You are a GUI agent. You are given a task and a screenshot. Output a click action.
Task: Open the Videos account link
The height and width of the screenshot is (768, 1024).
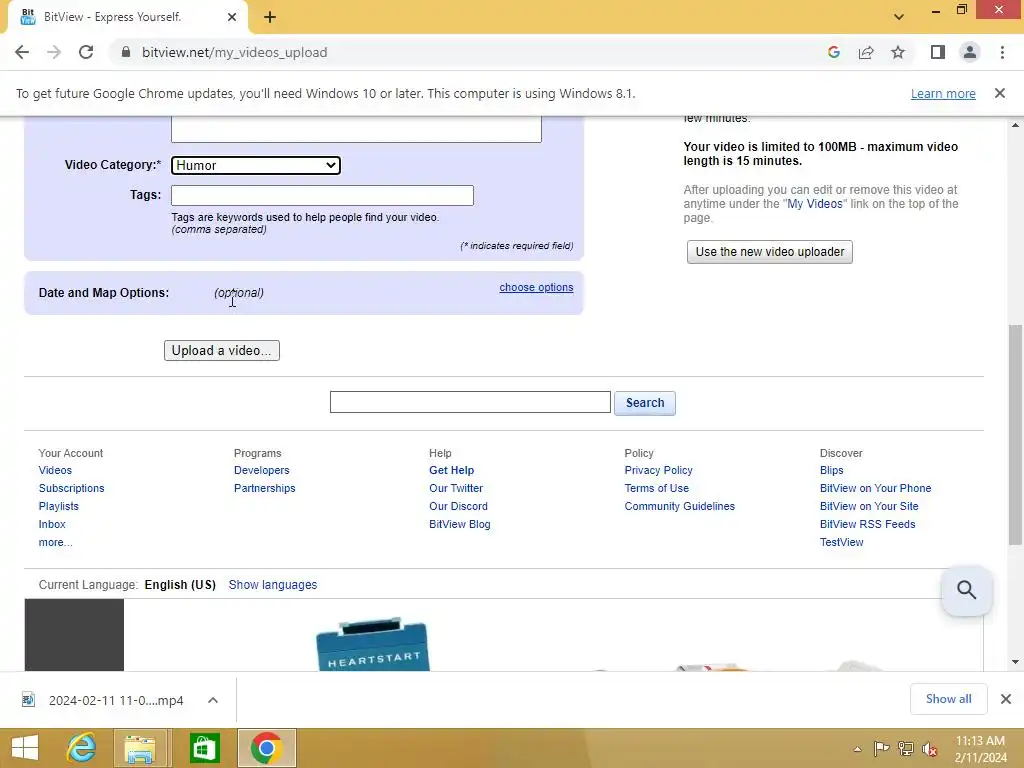pos(55,470)
